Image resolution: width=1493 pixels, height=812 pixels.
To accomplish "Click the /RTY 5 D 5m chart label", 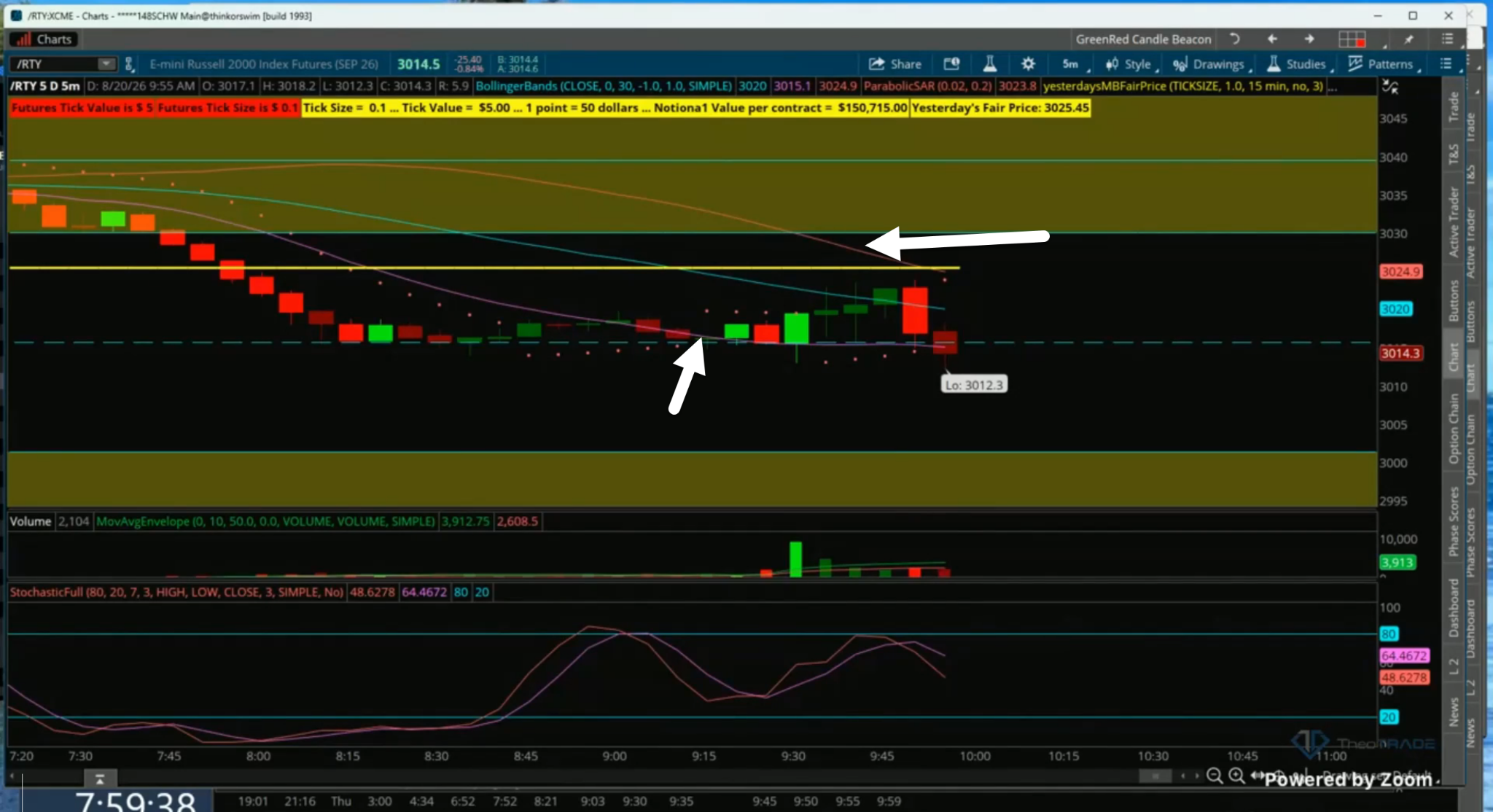I will 44,86.
